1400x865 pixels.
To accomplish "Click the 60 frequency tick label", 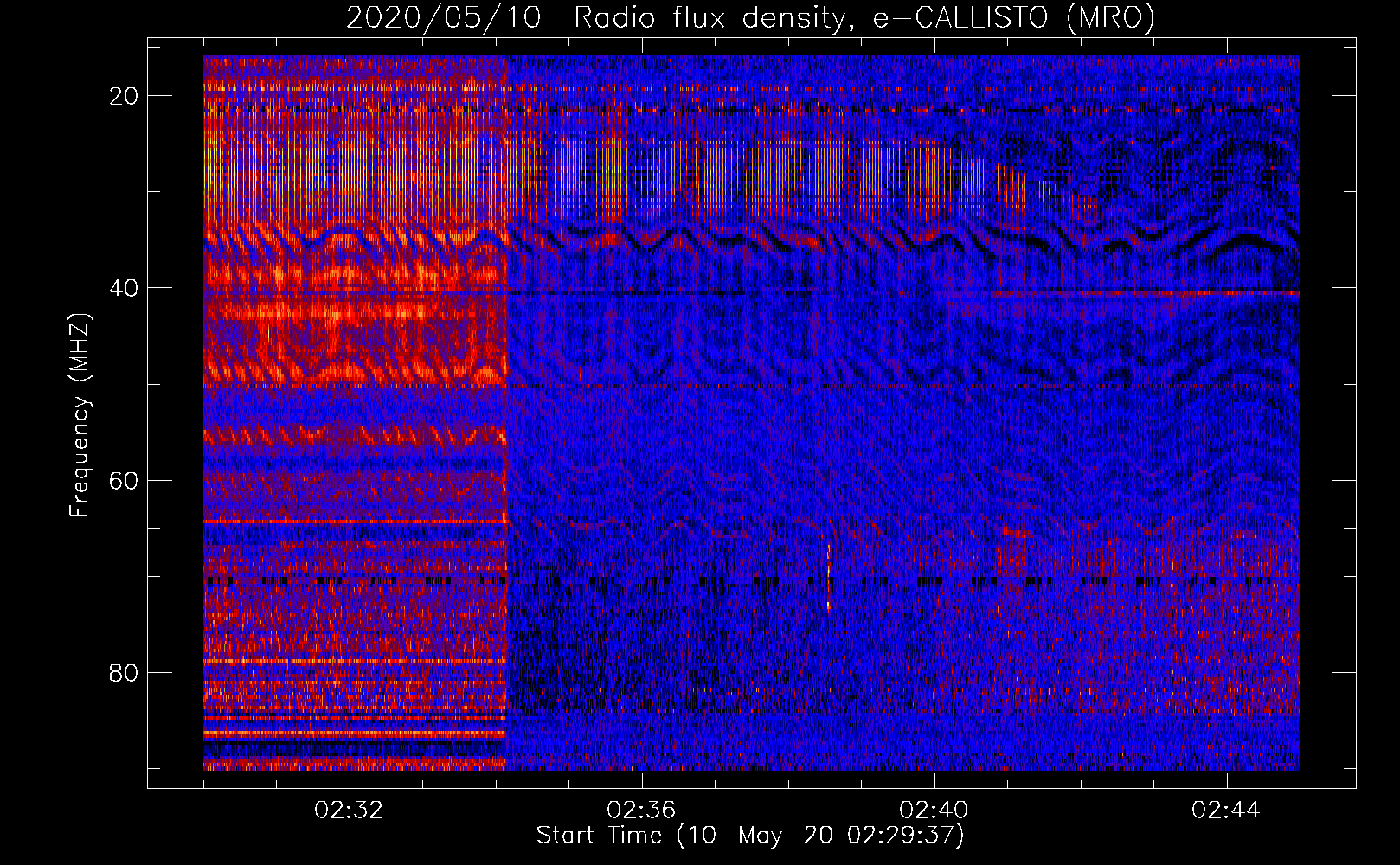I will 125,480.
